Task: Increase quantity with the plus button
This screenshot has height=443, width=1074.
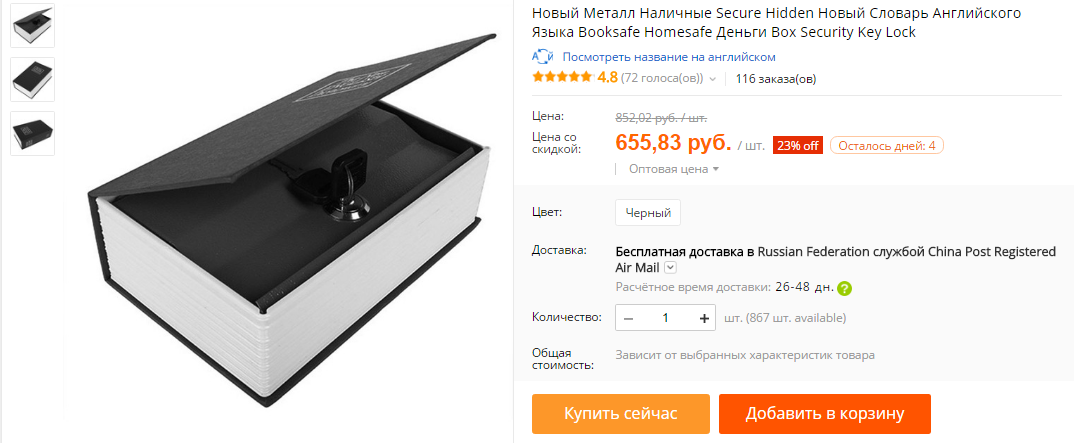Action: pyautogui.click(x=703, y=318)
